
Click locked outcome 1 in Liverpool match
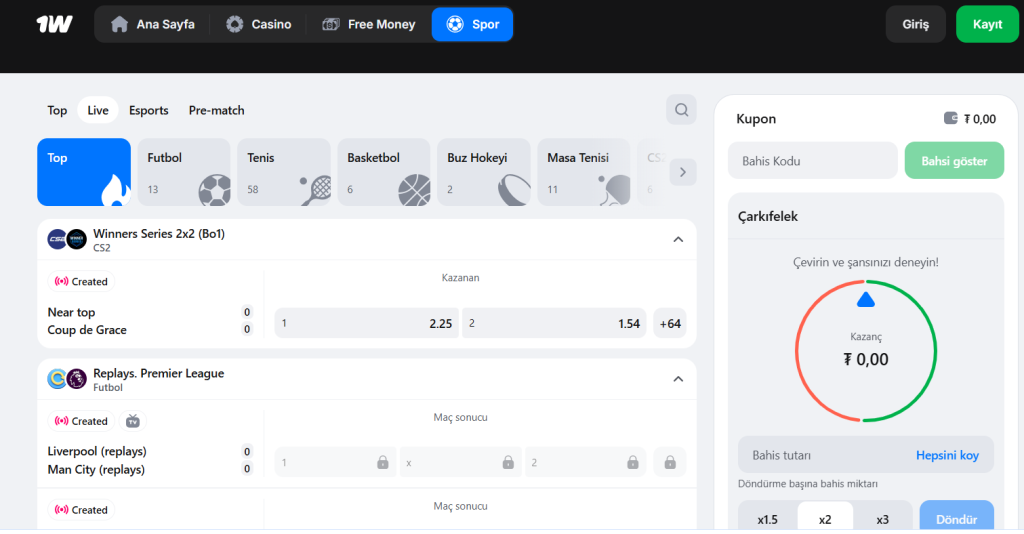coord(335,462)
